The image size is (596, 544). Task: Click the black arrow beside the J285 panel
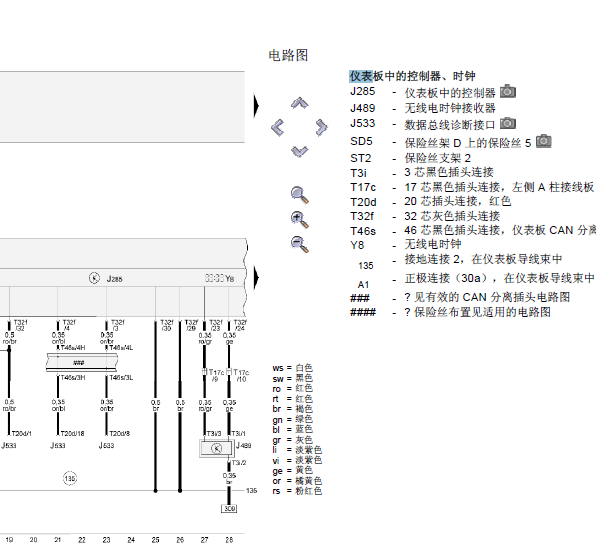point(256,278)
